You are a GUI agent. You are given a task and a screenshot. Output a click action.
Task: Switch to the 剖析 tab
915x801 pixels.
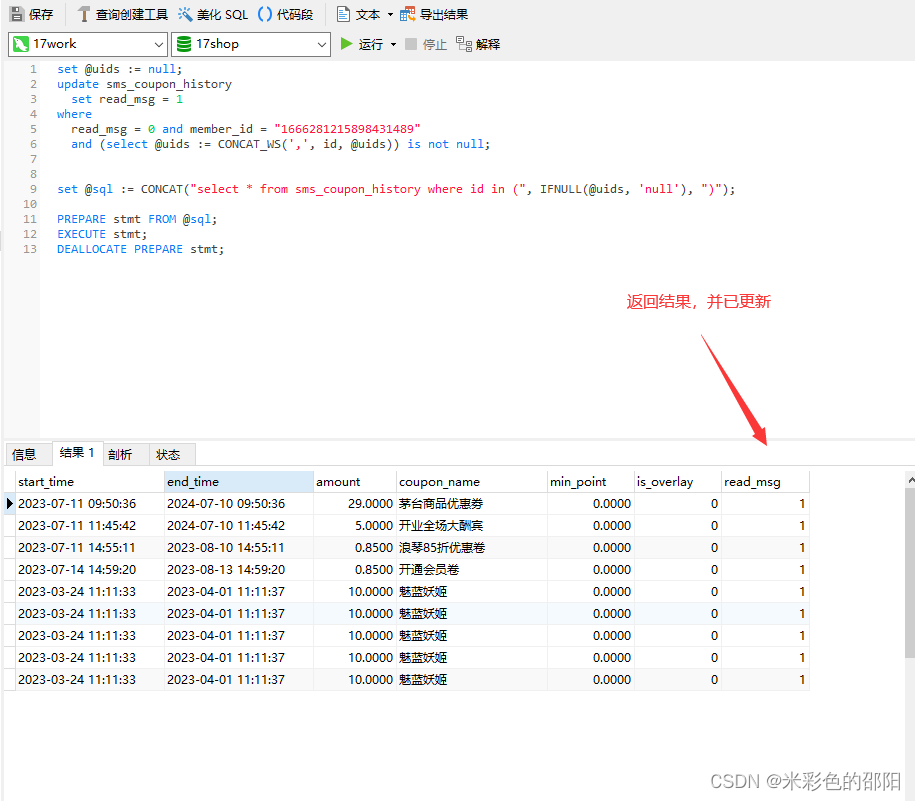pyautogui.click(x=121, y=454)
